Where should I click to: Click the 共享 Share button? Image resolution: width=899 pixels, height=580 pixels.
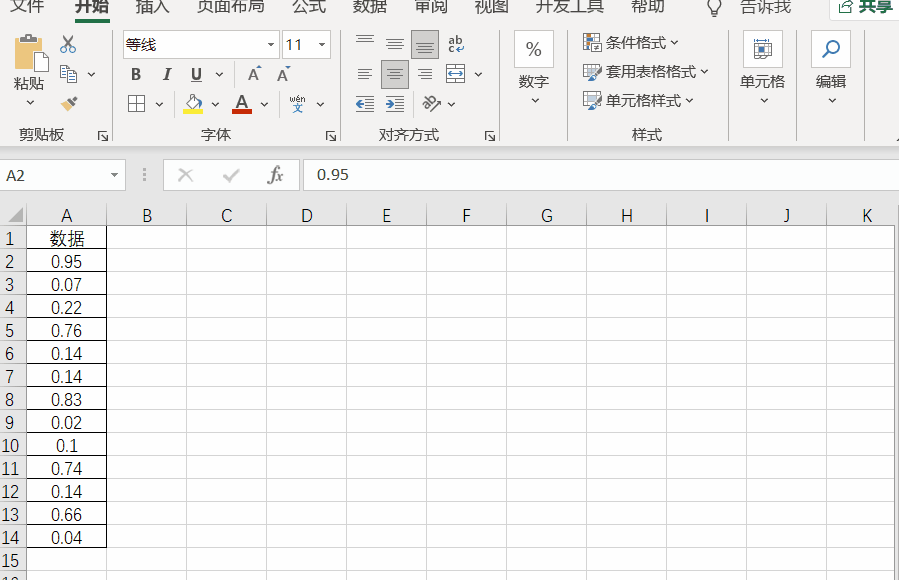tap(866, 7)
